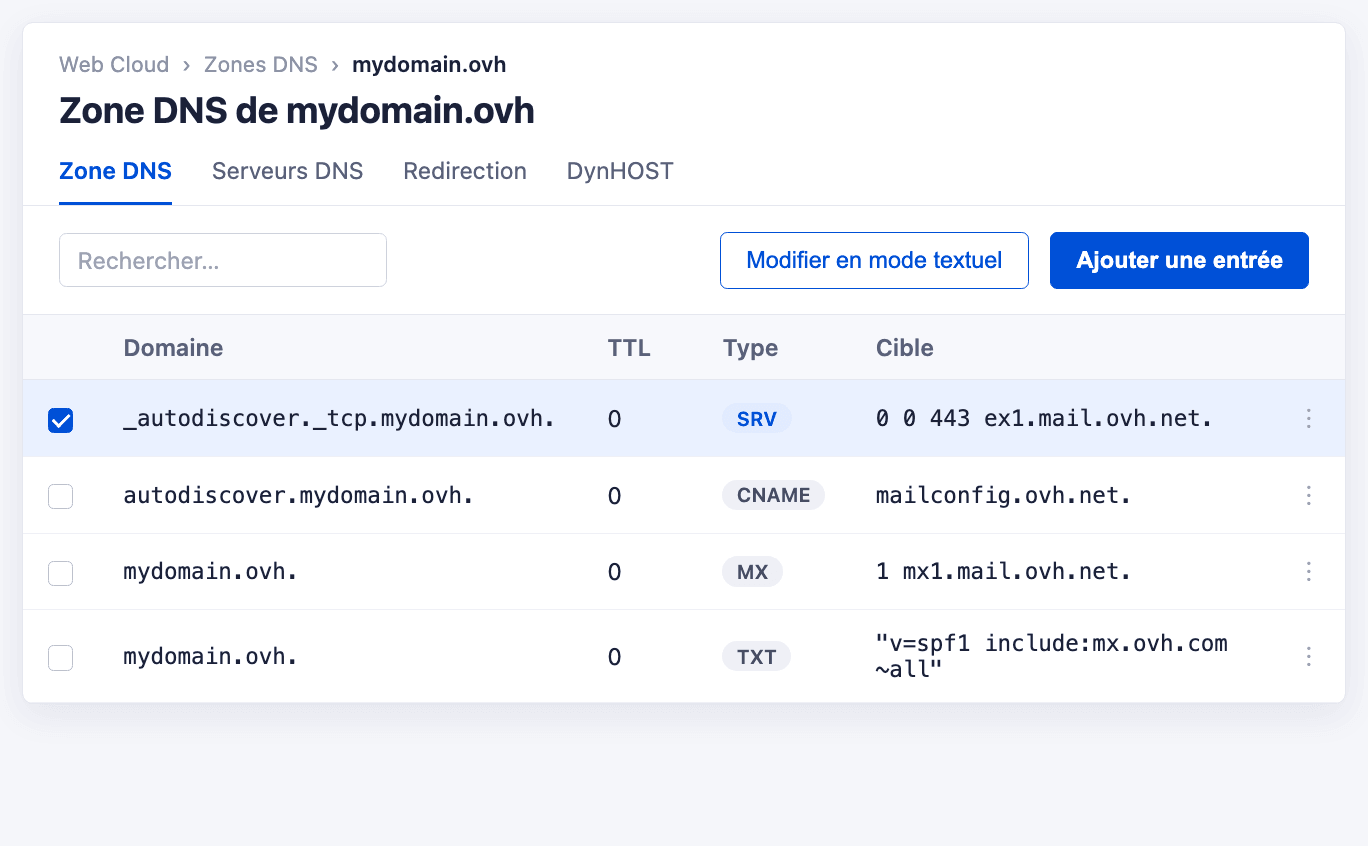1368x846 pixels.
Task: Uncheck the _autodiscover._tcp.mydomain.ovh. row checkbox
Action: pos(61,420)
